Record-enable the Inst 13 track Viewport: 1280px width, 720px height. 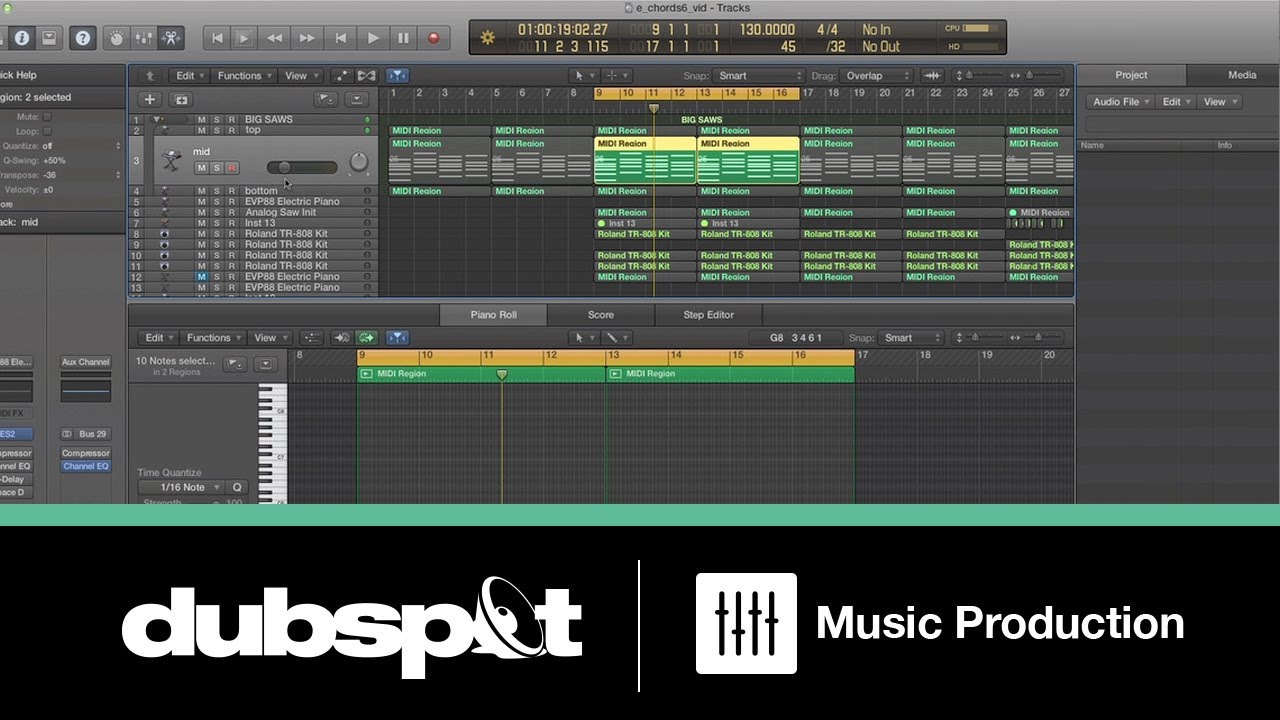[x=231, y=223]
